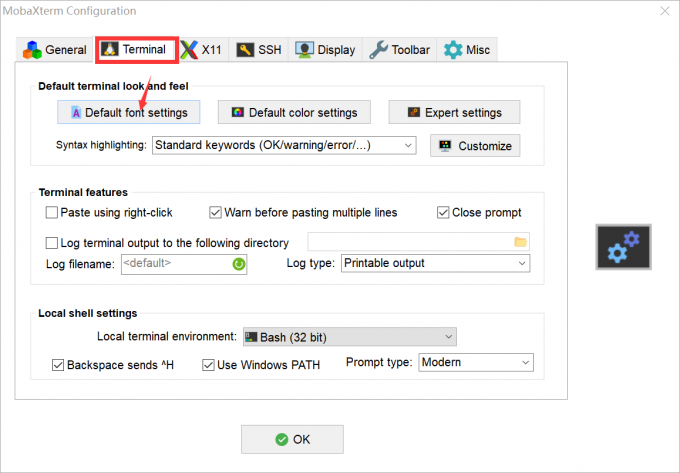The image size is (680, 473).
Task: Open Expert settings
Action: coord(454,112)
